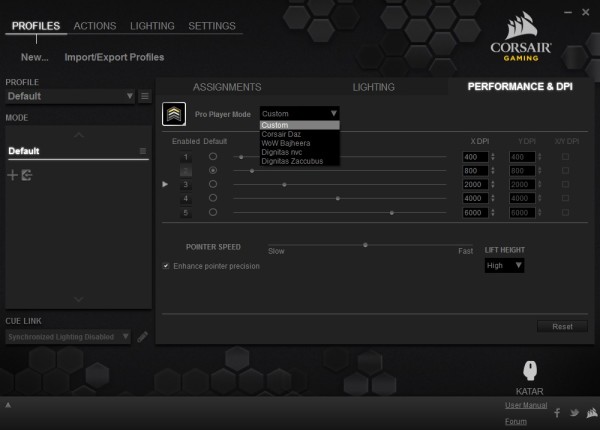Open the top LIGHTING tab
This screenshot has width=600, height=430.
click(x=152, y=26)
